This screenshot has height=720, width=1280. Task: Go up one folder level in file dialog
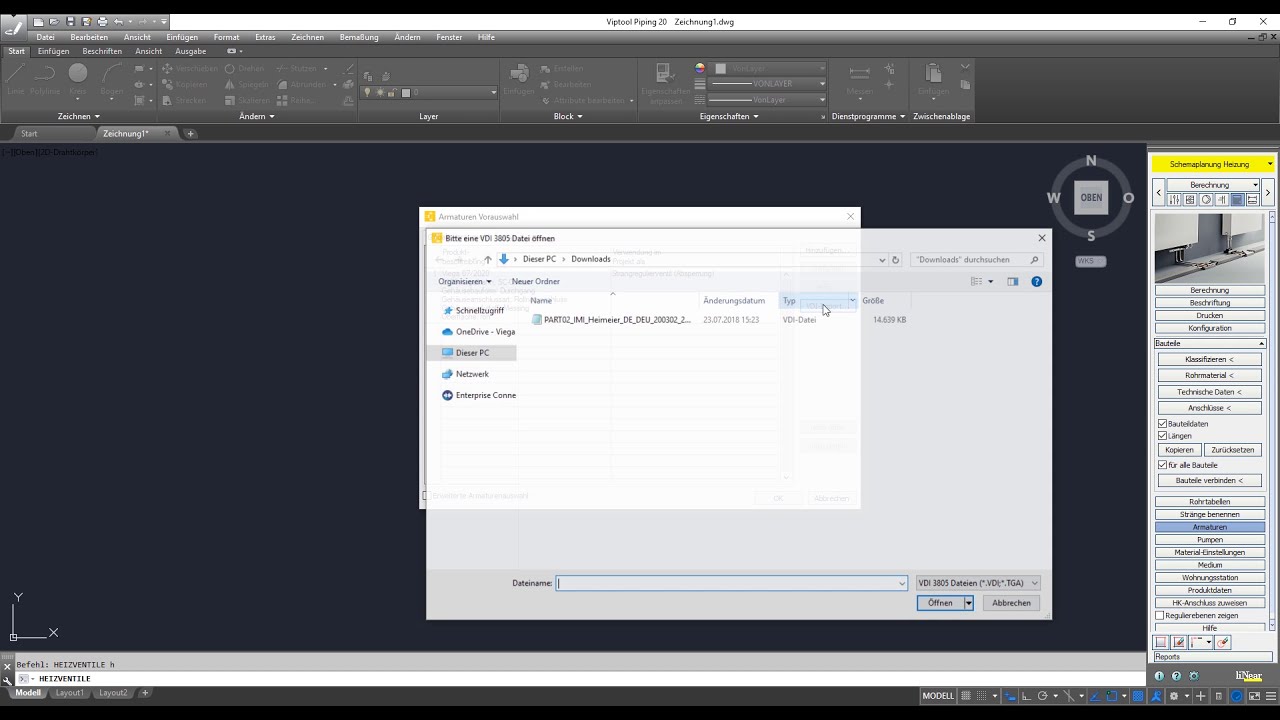pyautogui.click(x=488, y=259)
